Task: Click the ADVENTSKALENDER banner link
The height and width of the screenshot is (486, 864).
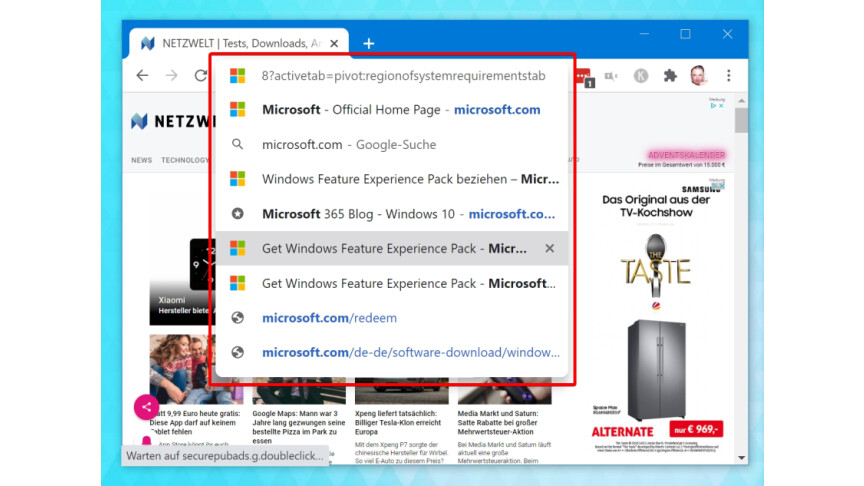Action: [x=686, y=155]
